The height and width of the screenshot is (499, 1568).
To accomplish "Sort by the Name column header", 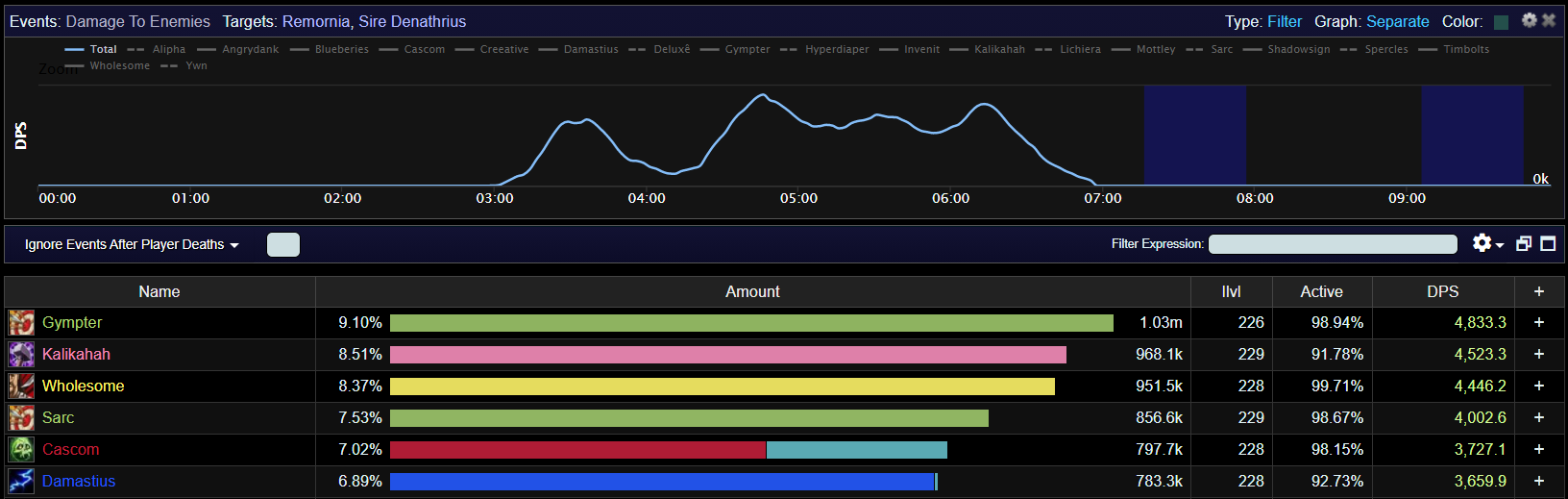I will coord(159,291).
